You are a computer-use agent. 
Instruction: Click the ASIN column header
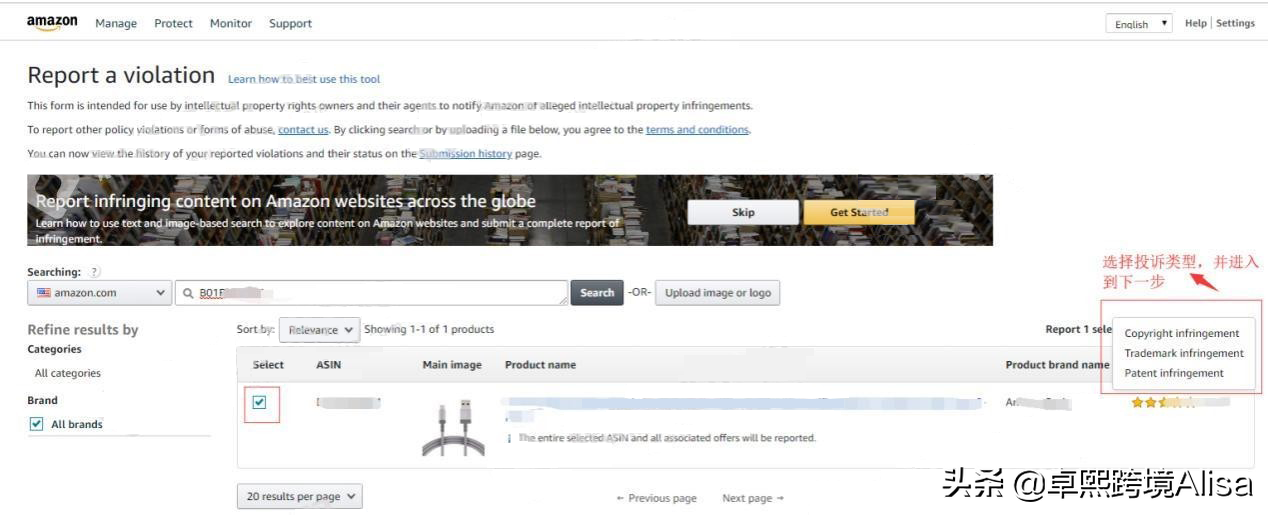(328, 365)
